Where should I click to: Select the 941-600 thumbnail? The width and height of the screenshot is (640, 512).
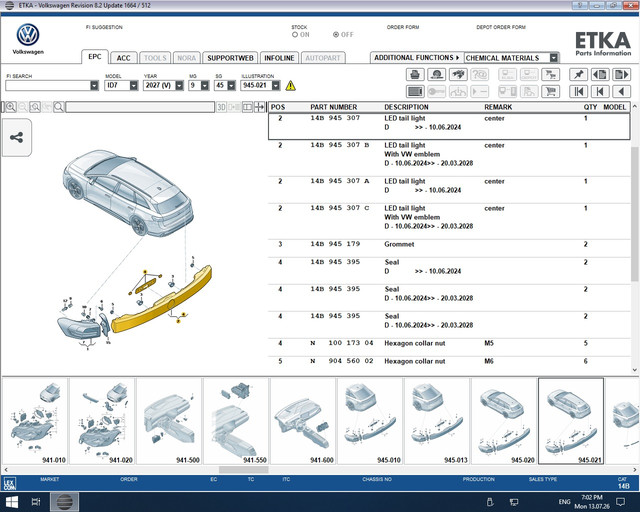[303, 421]
